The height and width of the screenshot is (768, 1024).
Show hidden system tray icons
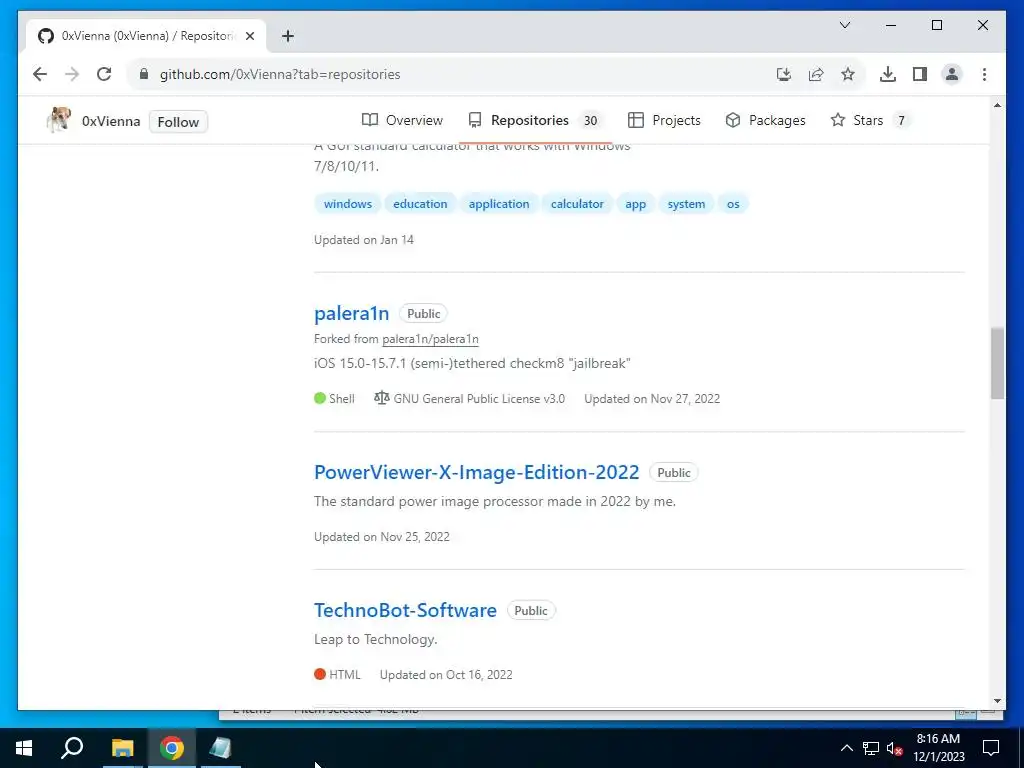pos(846,748)
